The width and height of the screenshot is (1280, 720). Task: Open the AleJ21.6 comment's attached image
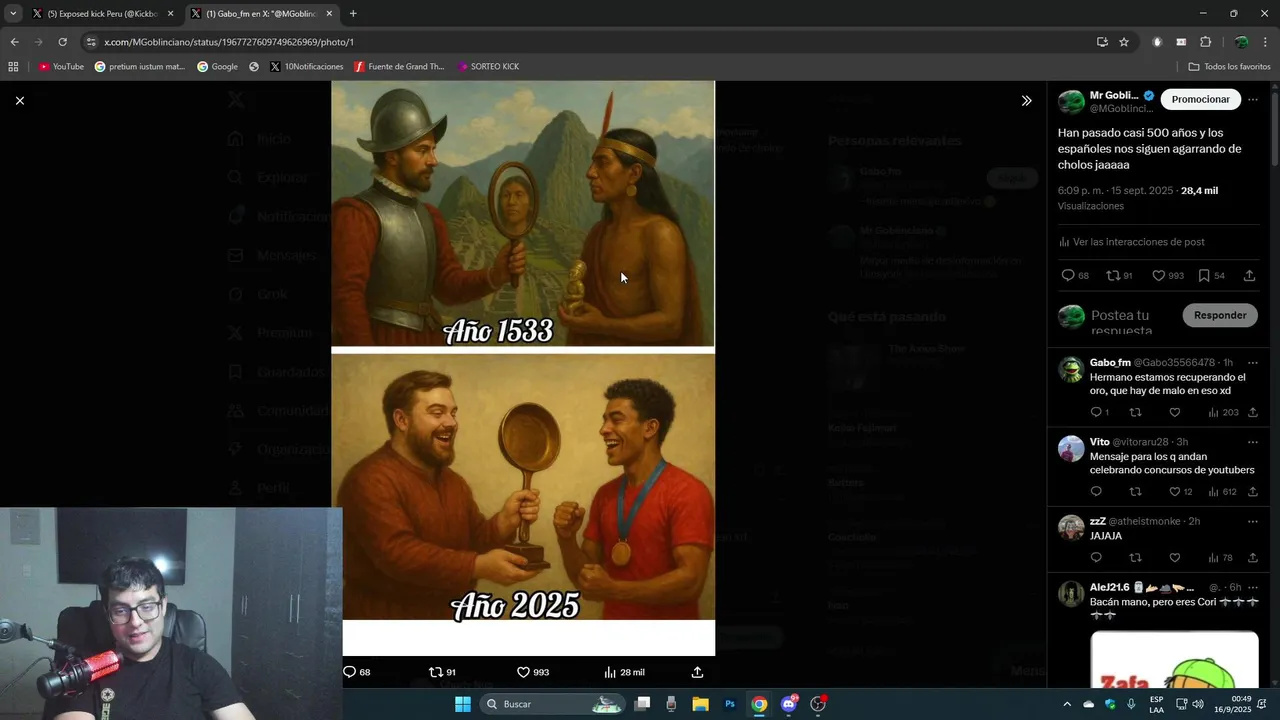[x=1174, y=659]
